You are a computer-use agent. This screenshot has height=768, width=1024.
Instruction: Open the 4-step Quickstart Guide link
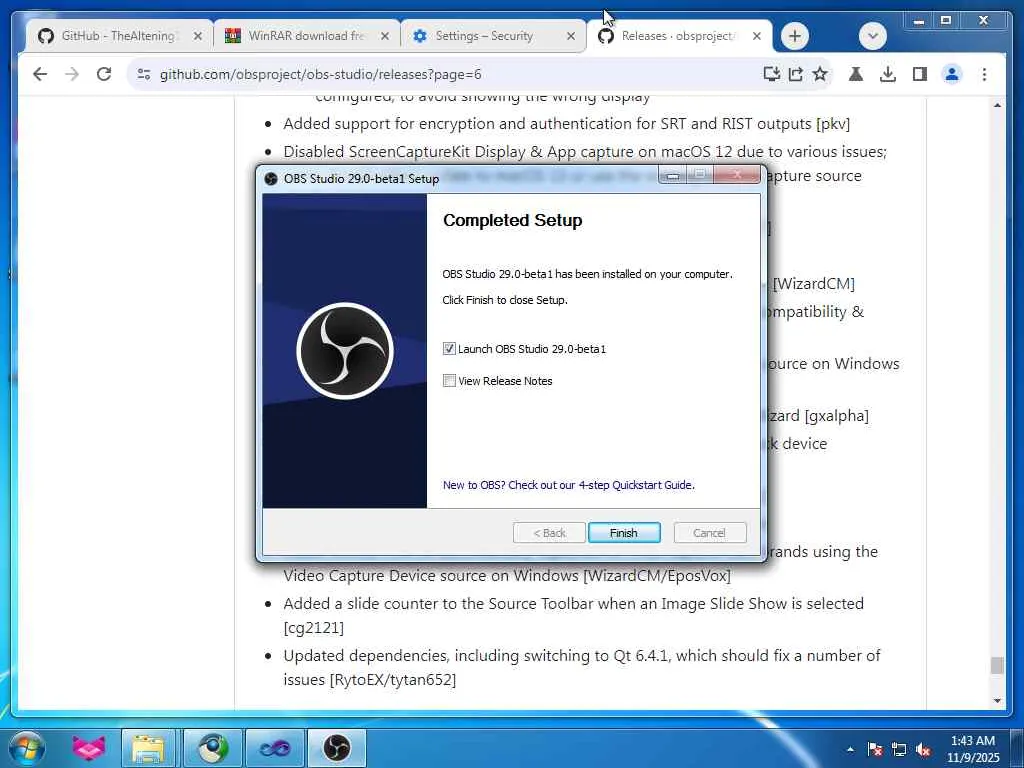pos(568,485)
